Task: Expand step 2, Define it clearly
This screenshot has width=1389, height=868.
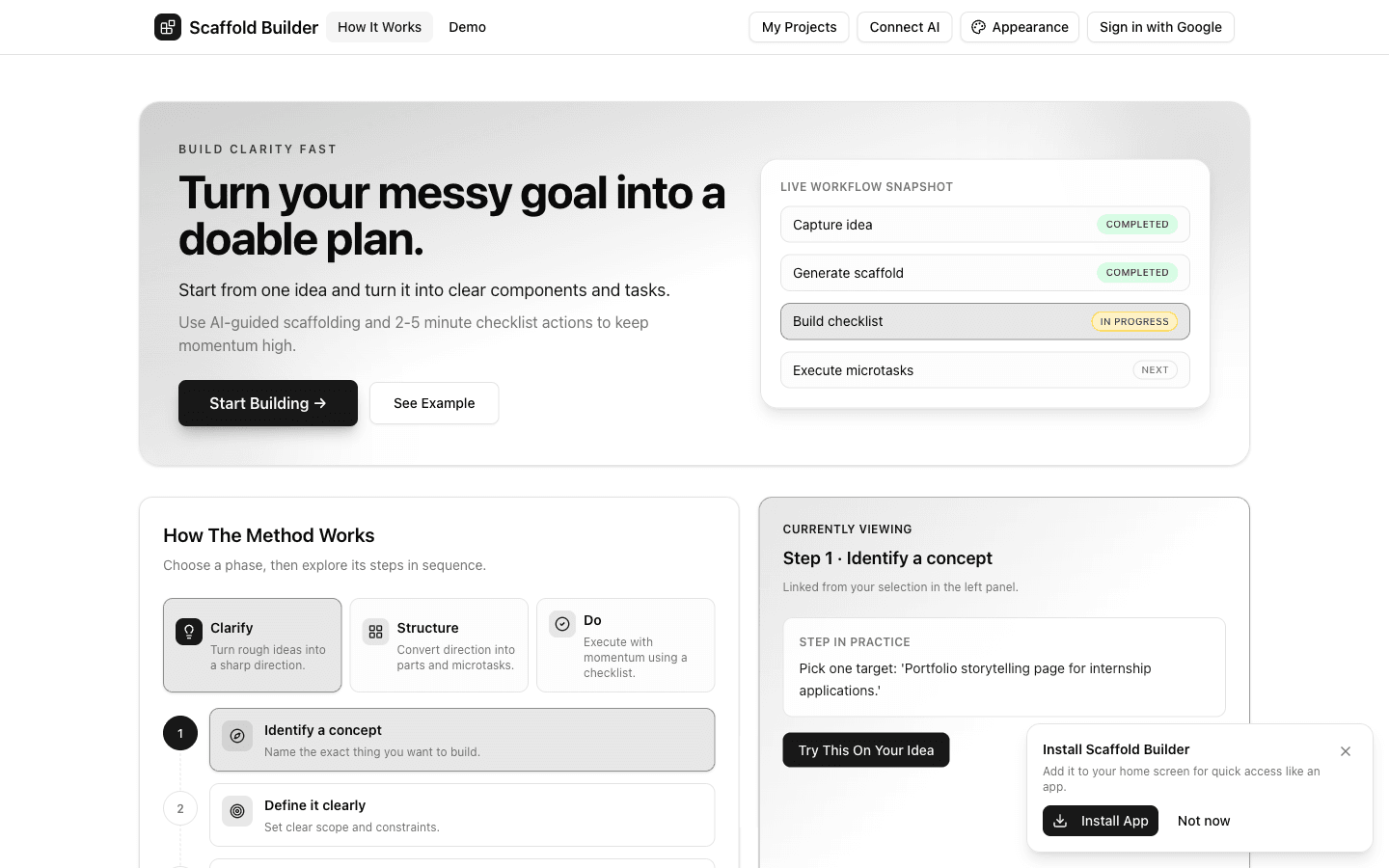Action: tap(462, 815)
